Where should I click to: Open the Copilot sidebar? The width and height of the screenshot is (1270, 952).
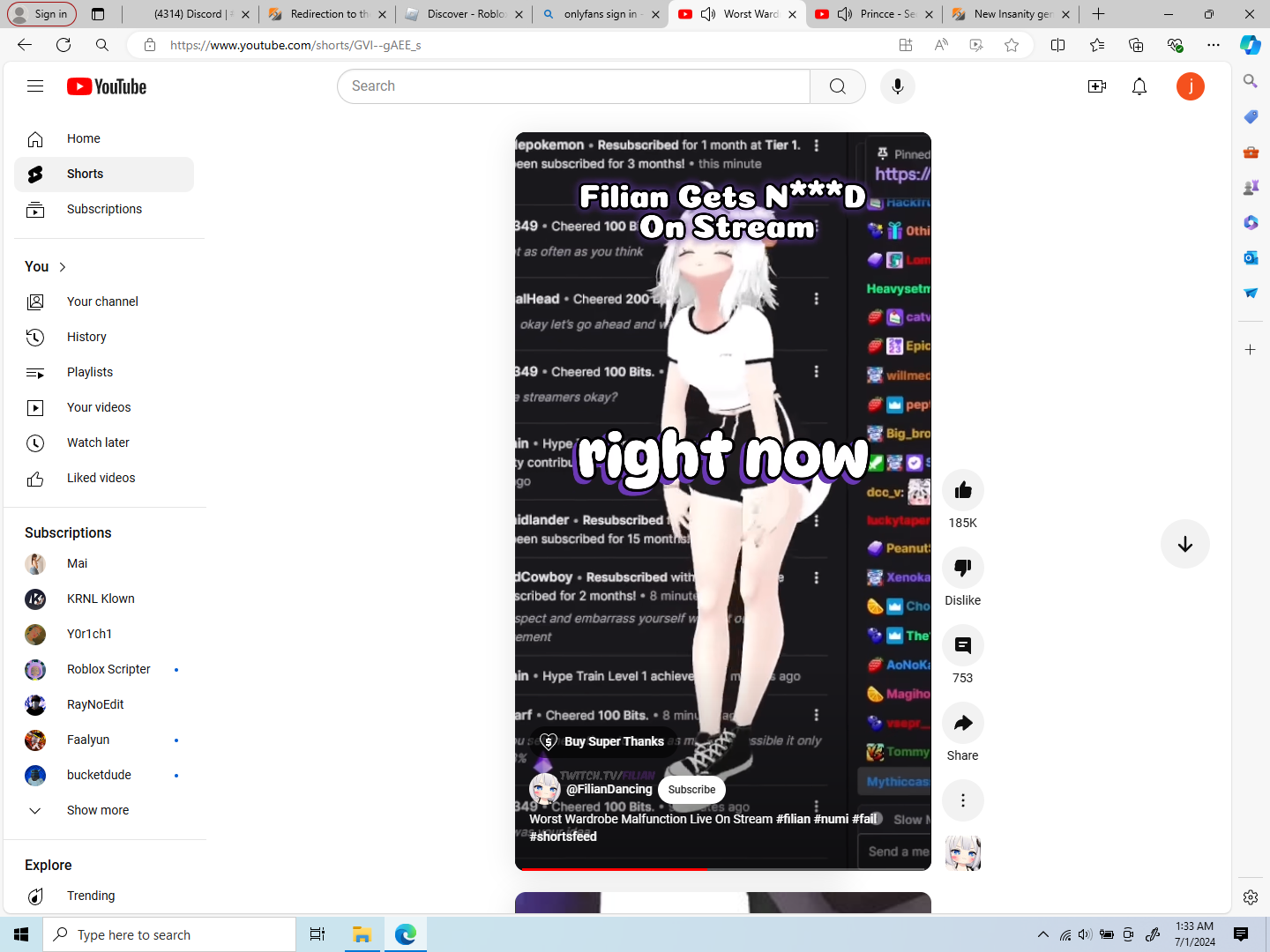tap(1251, 45)
